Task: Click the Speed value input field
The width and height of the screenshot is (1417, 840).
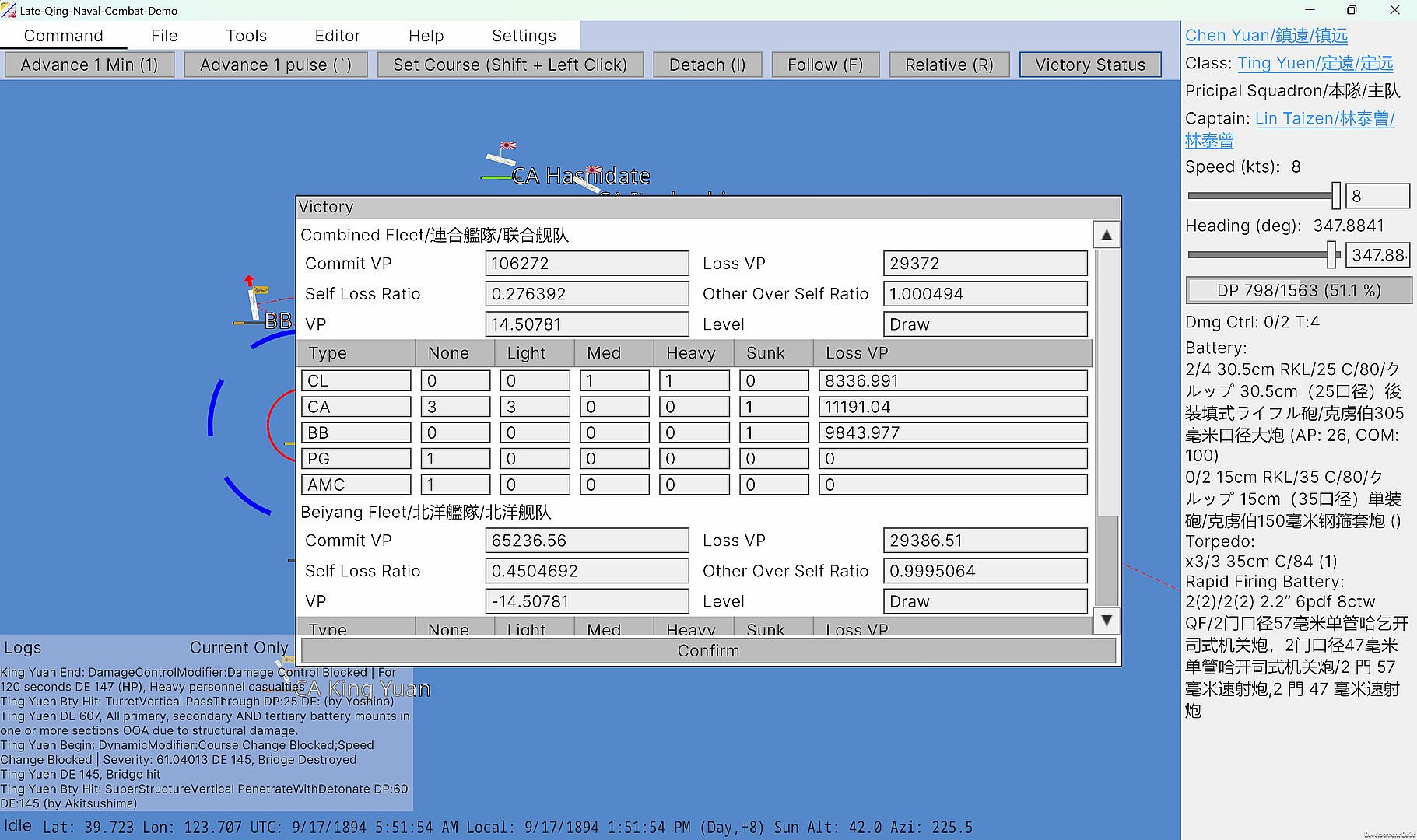Action: point(1377,196)
